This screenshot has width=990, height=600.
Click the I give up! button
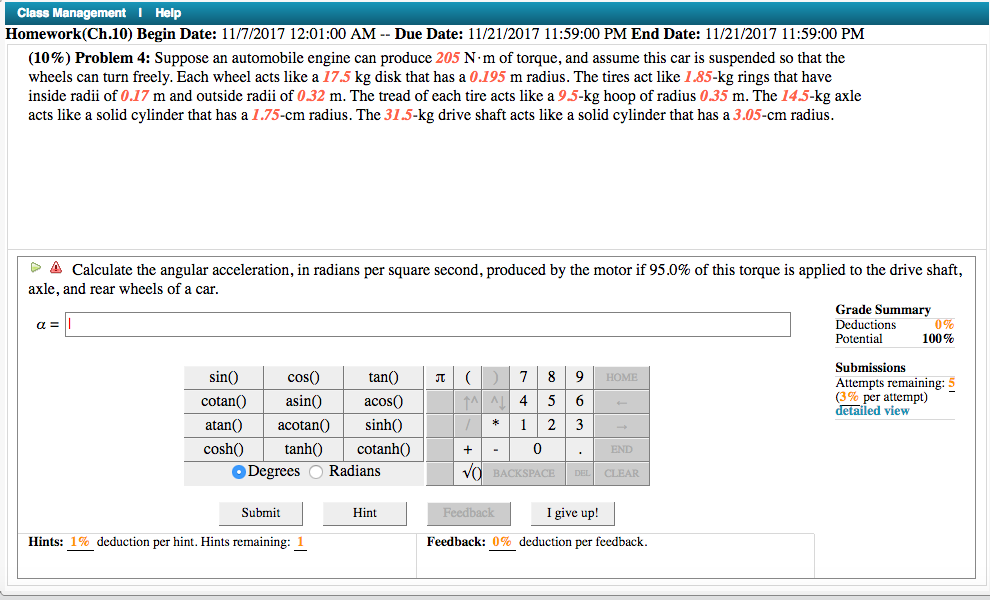pyautogui.click(x=572, y=512)
